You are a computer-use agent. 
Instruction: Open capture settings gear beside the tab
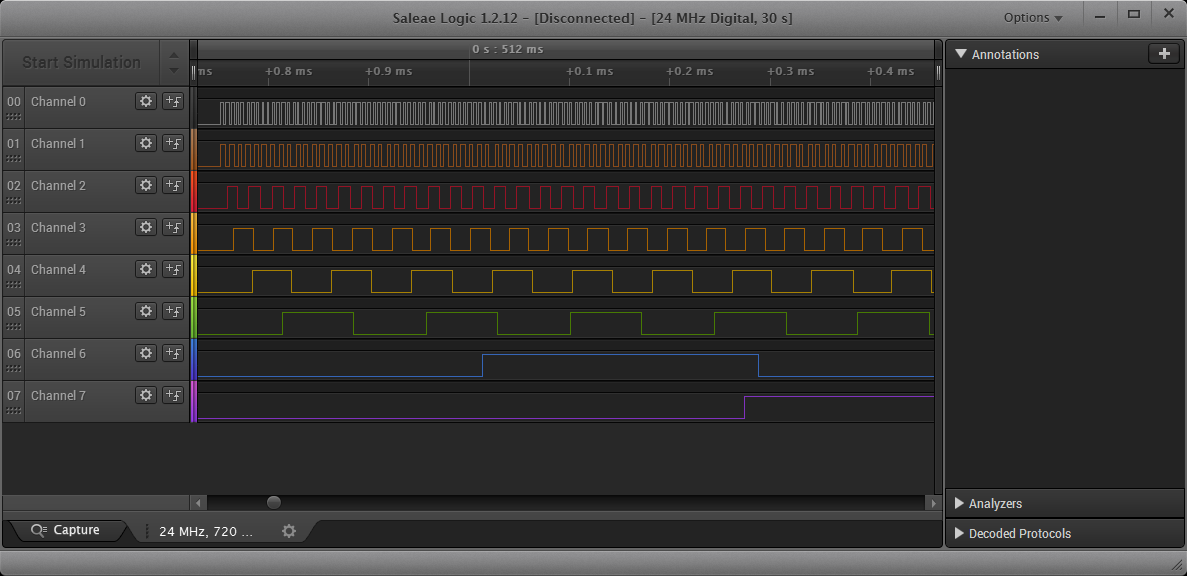coord(289,531)
